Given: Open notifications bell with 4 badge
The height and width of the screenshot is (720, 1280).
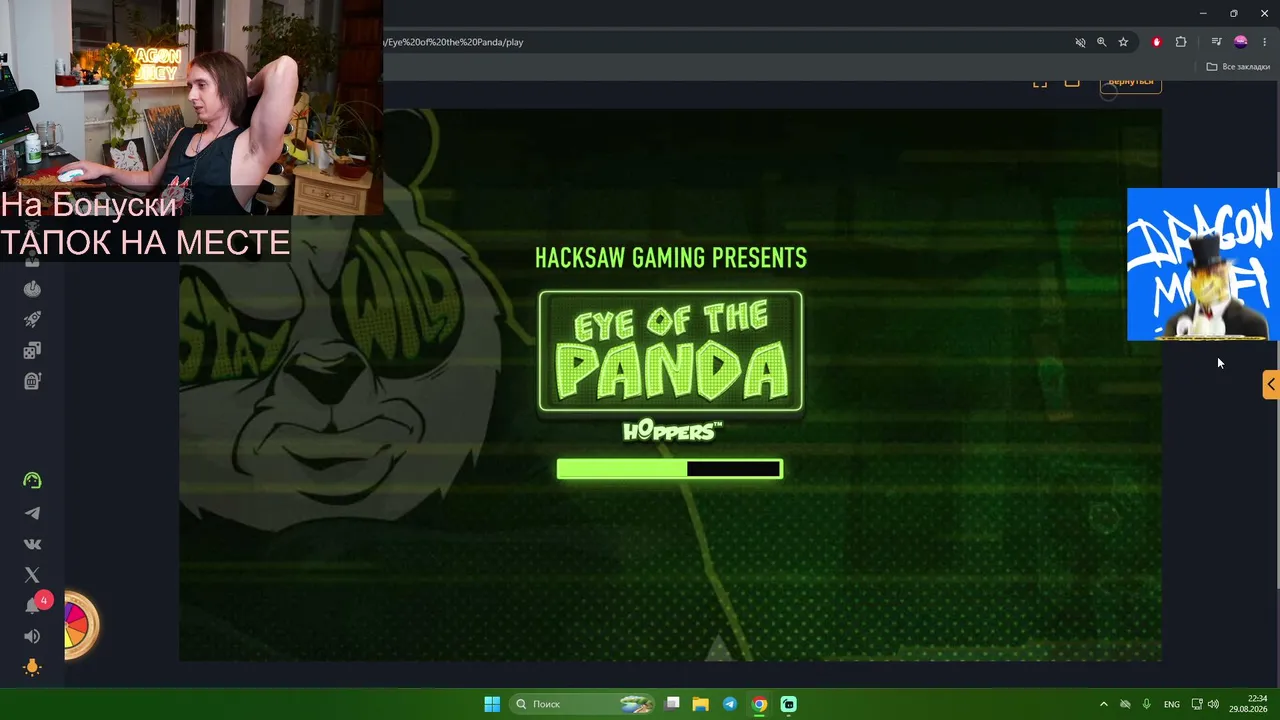Looking at the screenshot, I should click(x=35, y=603).
